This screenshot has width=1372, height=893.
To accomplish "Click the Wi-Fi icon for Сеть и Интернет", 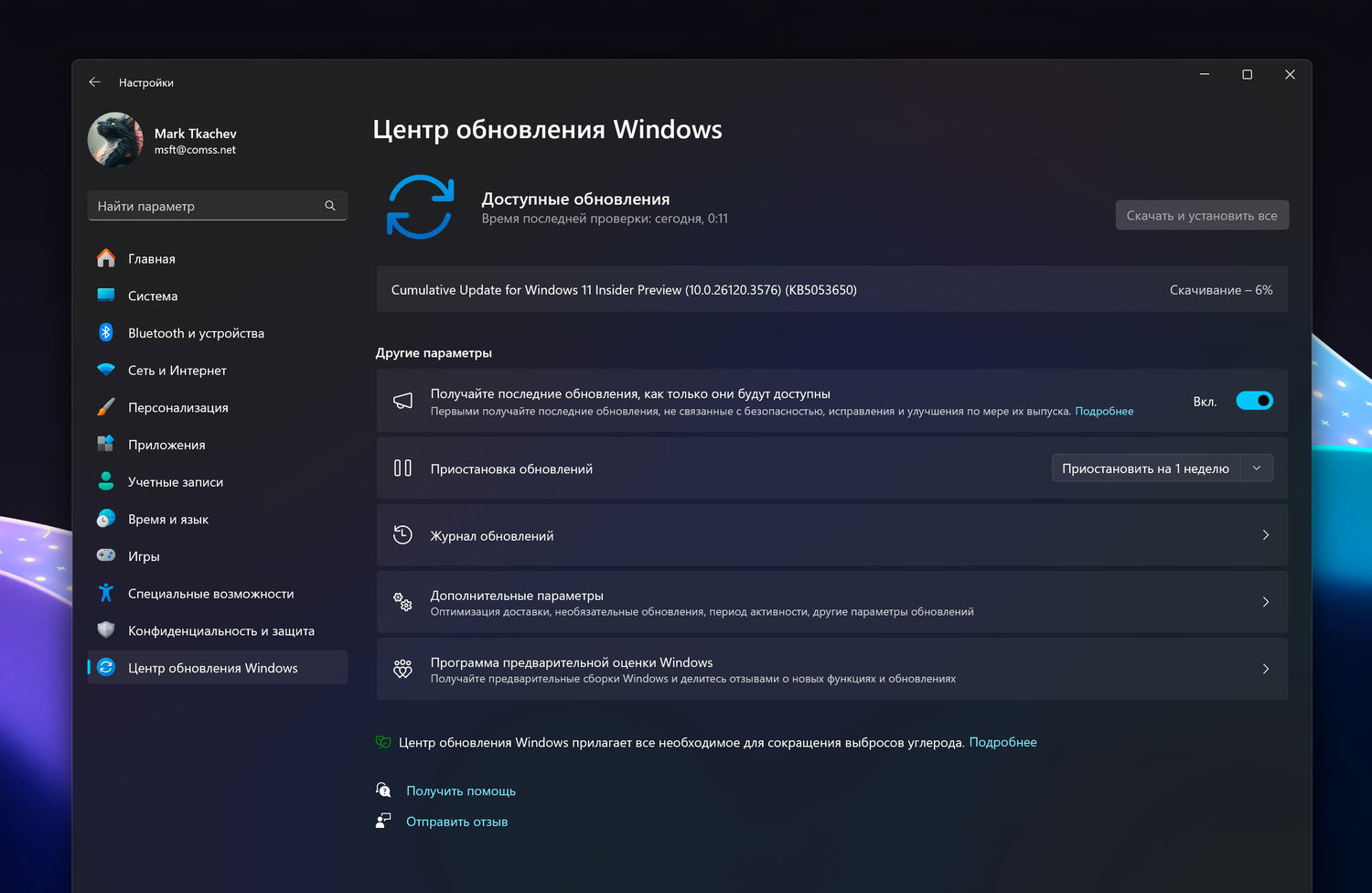I will 106,371.
